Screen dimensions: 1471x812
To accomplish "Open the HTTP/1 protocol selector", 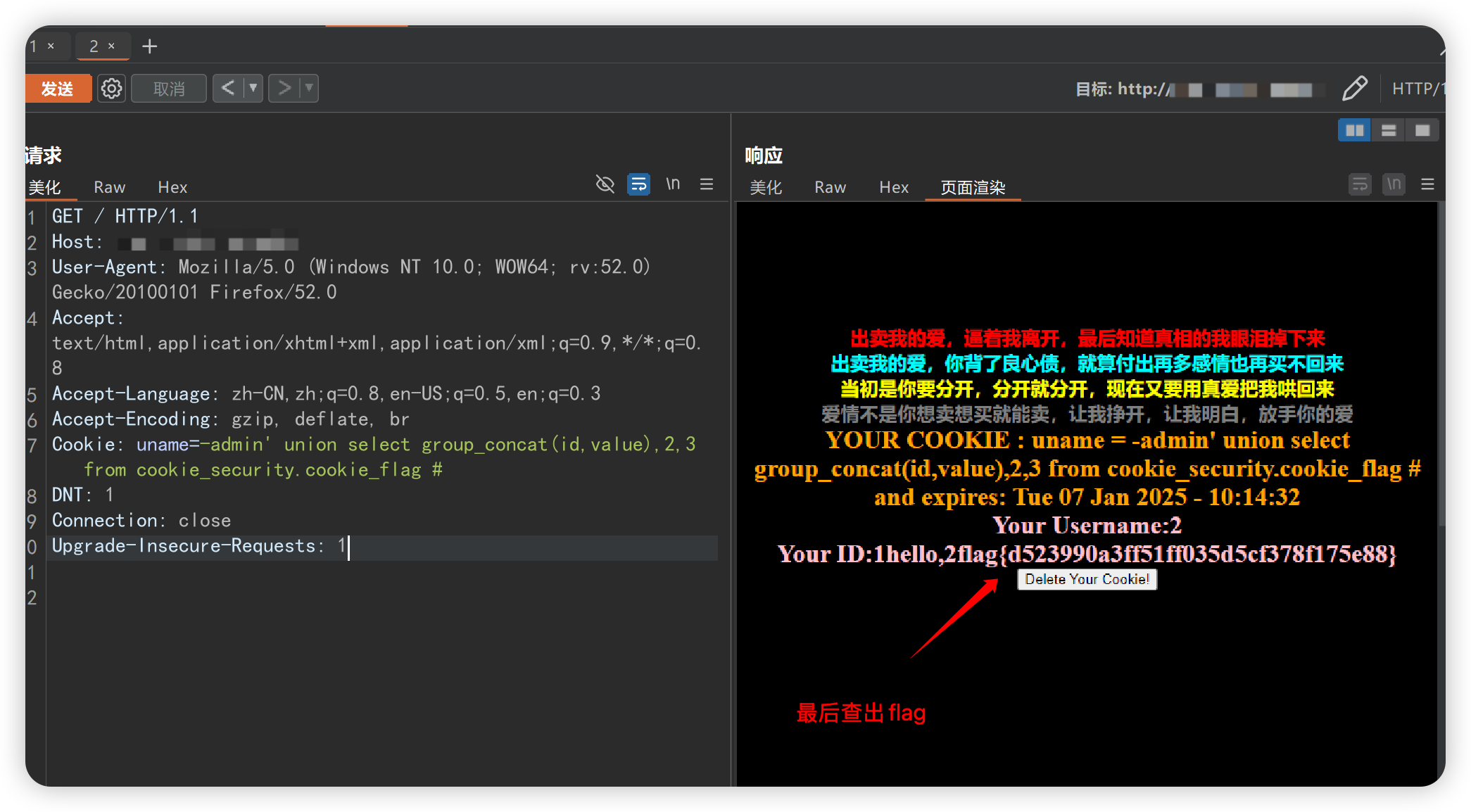I will point(1418,89).
